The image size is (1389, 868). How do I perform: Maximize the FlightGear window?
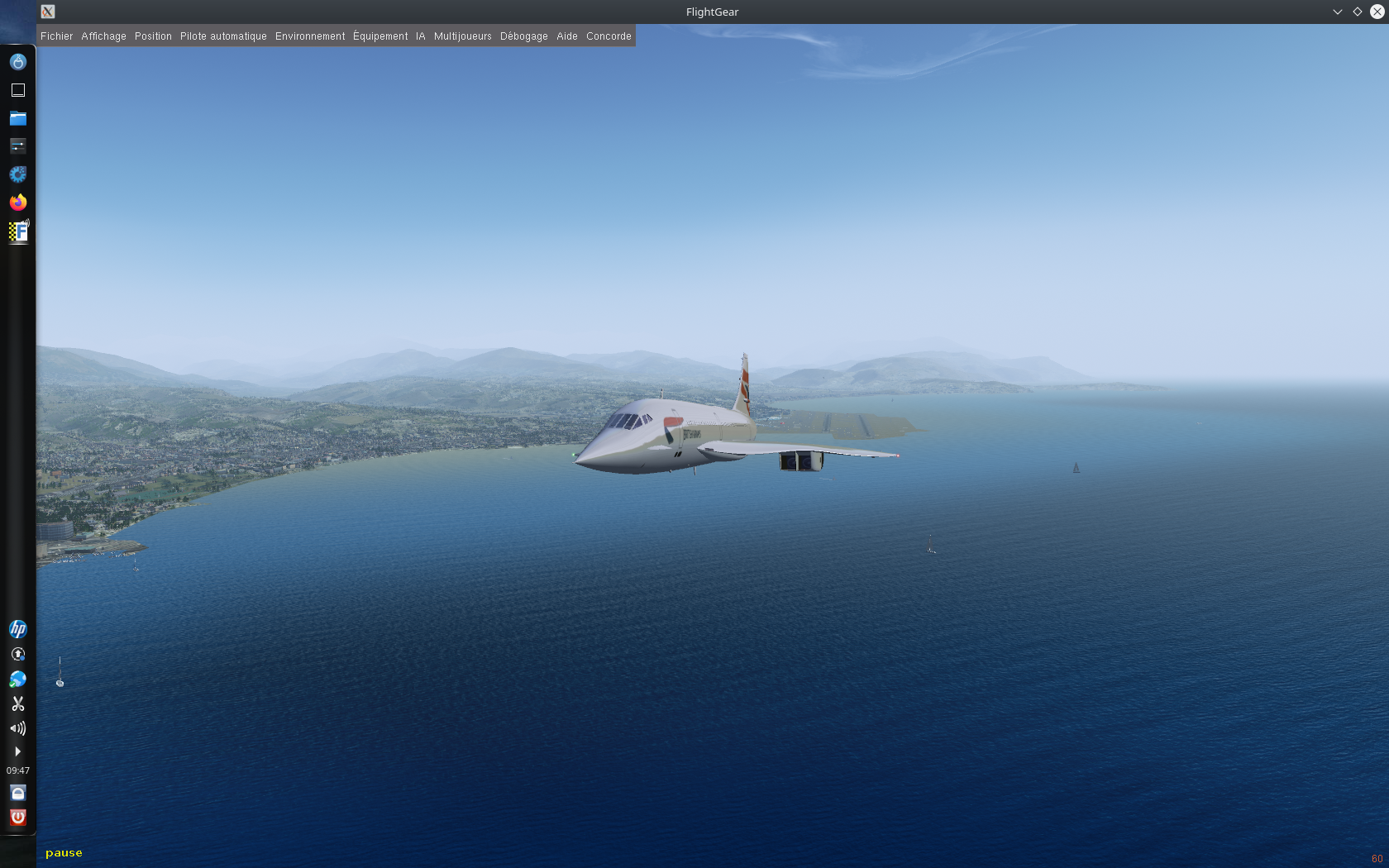click(x=1358, y=12)
